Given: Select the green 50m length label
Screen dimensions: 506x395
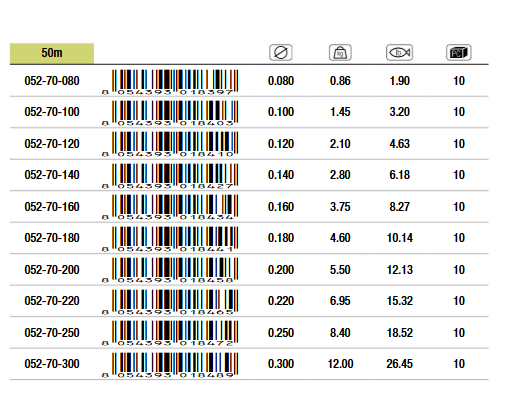Looking at the screenshot, I should pyautogui.click(x=52, y=53).
